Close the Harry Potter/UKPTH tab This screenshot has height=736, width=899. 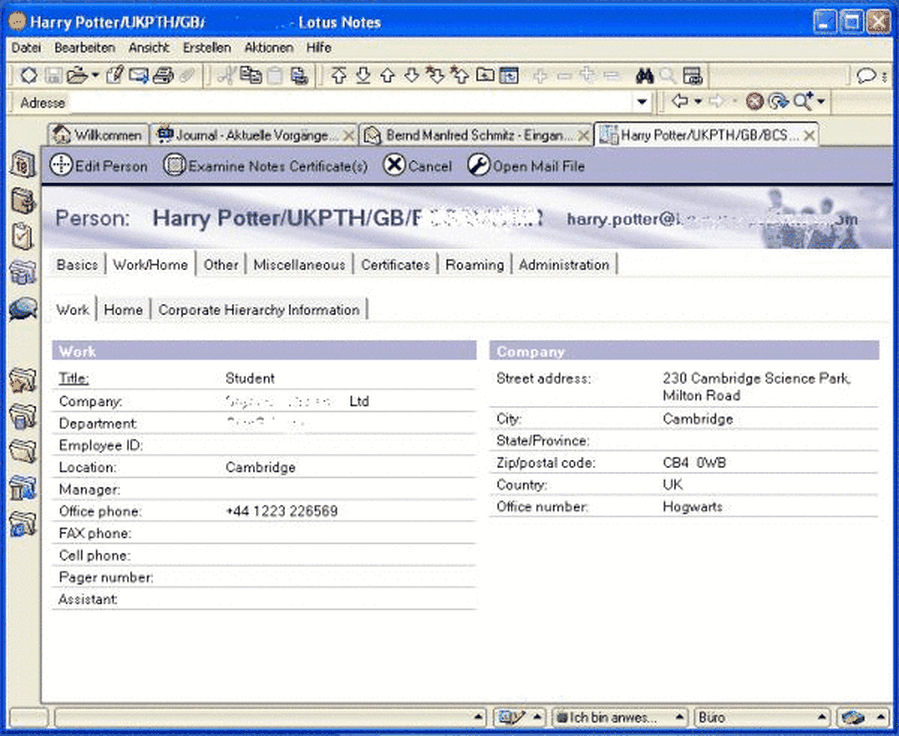coord(809,135)
